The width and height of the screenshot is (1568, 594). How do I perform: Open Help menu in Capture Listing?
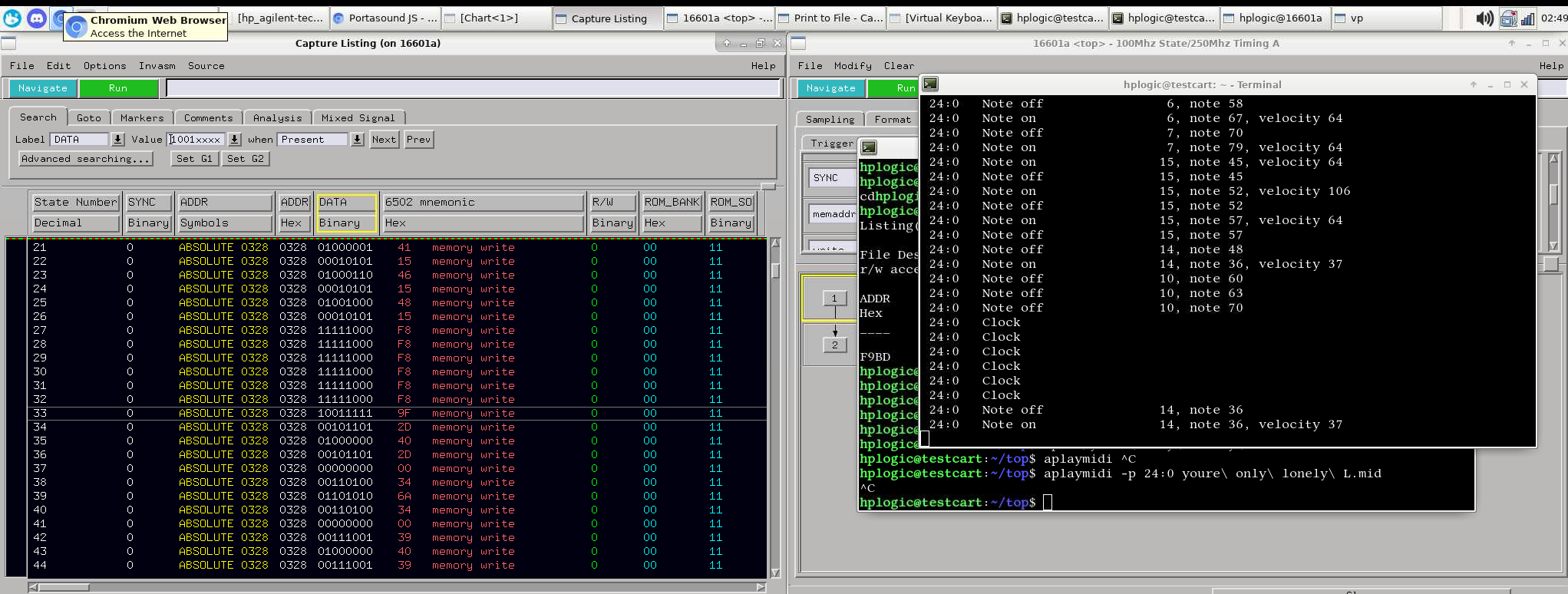[x=763, y=66]
